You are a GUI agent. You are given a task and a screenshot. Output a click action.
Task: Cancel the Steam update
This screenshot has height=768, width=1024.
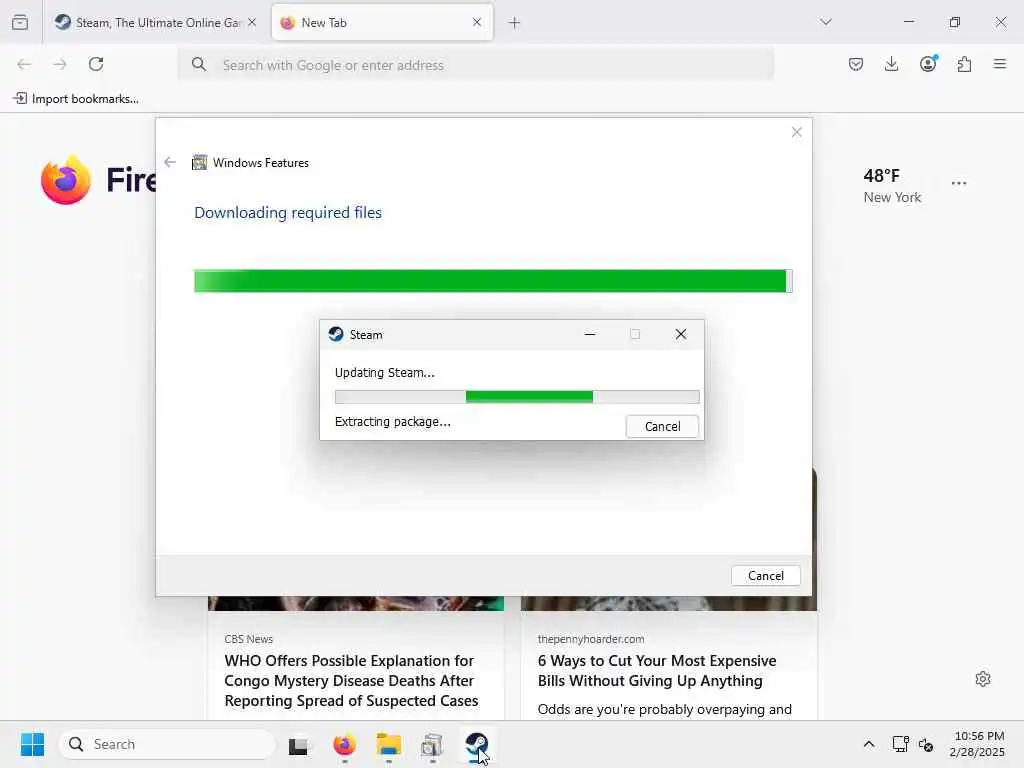pos(662,426)
